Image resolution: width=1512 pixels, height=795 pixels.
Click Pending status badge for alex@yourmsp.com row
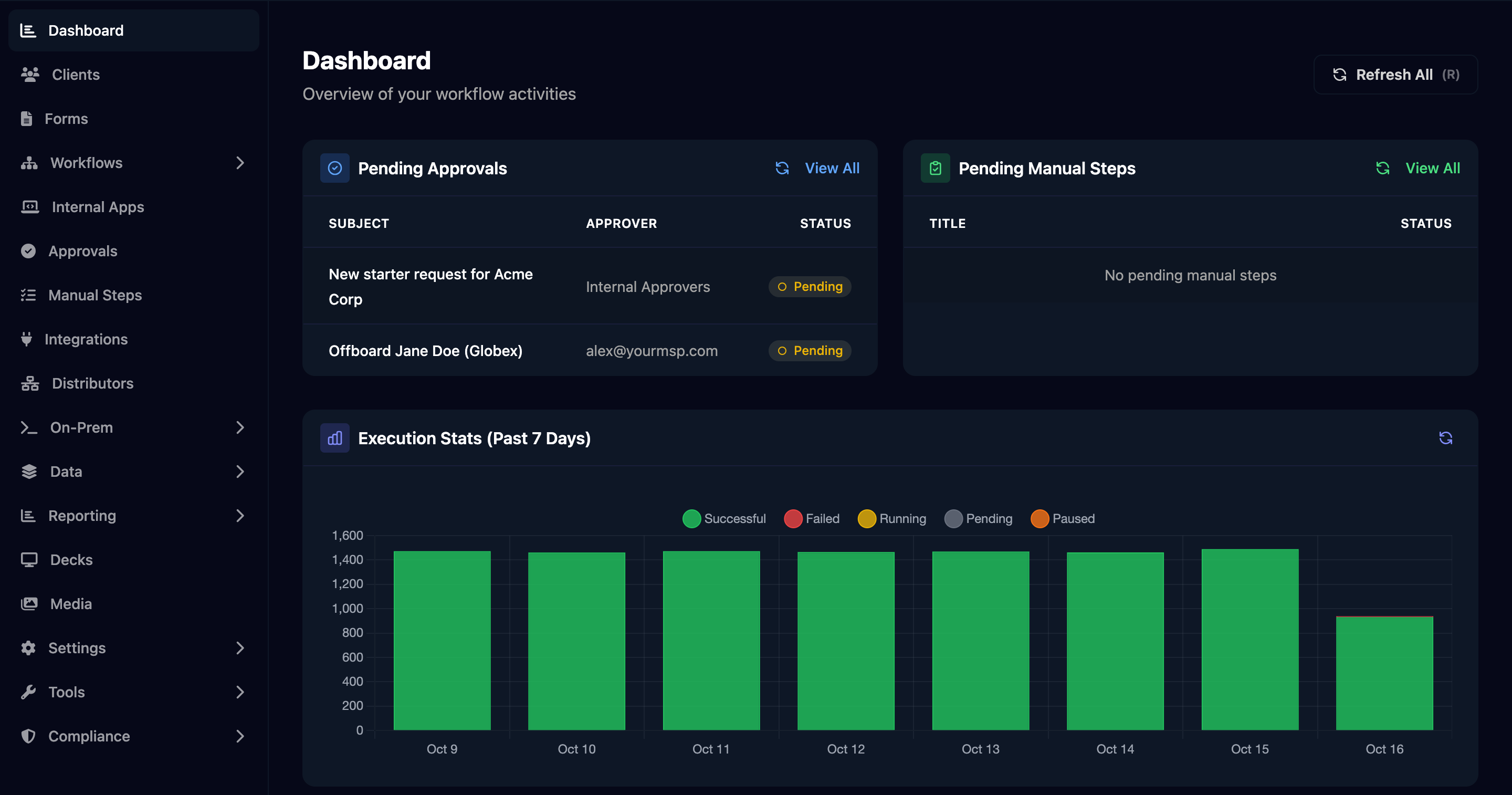tap(810, 351)
